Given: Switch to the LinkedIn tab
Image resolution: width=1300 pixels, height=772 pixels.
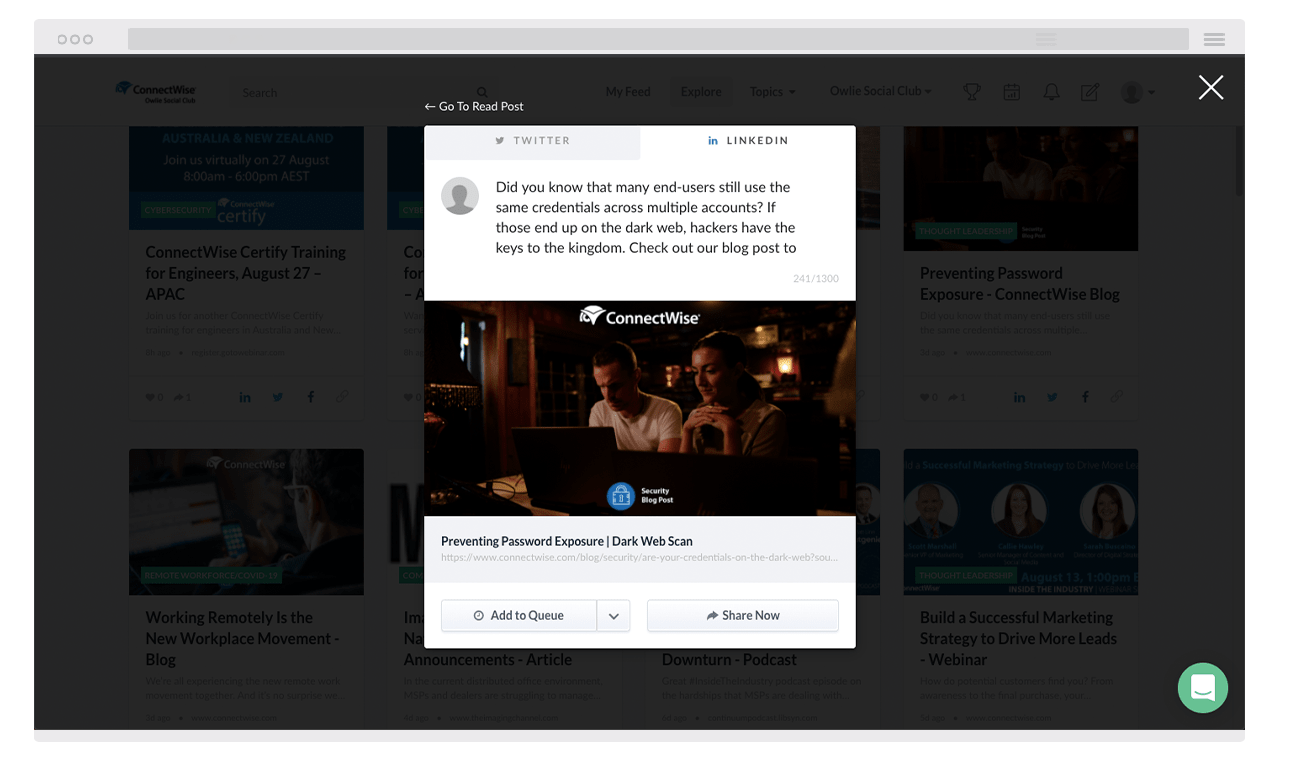Looking at the screenshot, I should [748, 141].
